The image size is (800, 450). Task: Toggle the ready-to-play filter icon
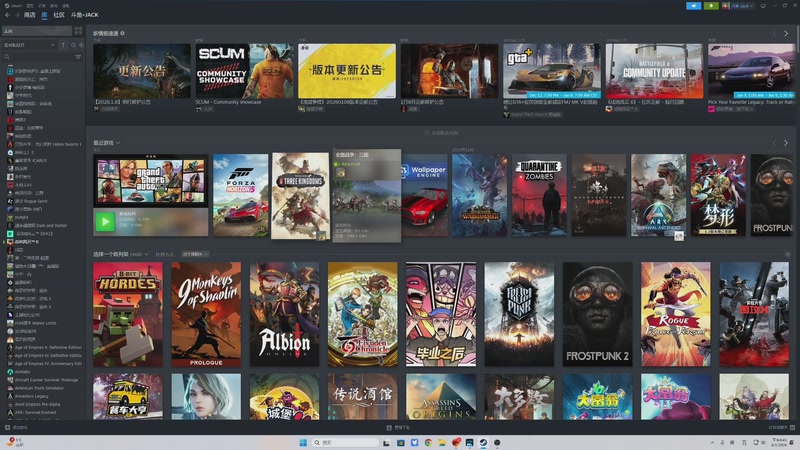tap(81, 45)
